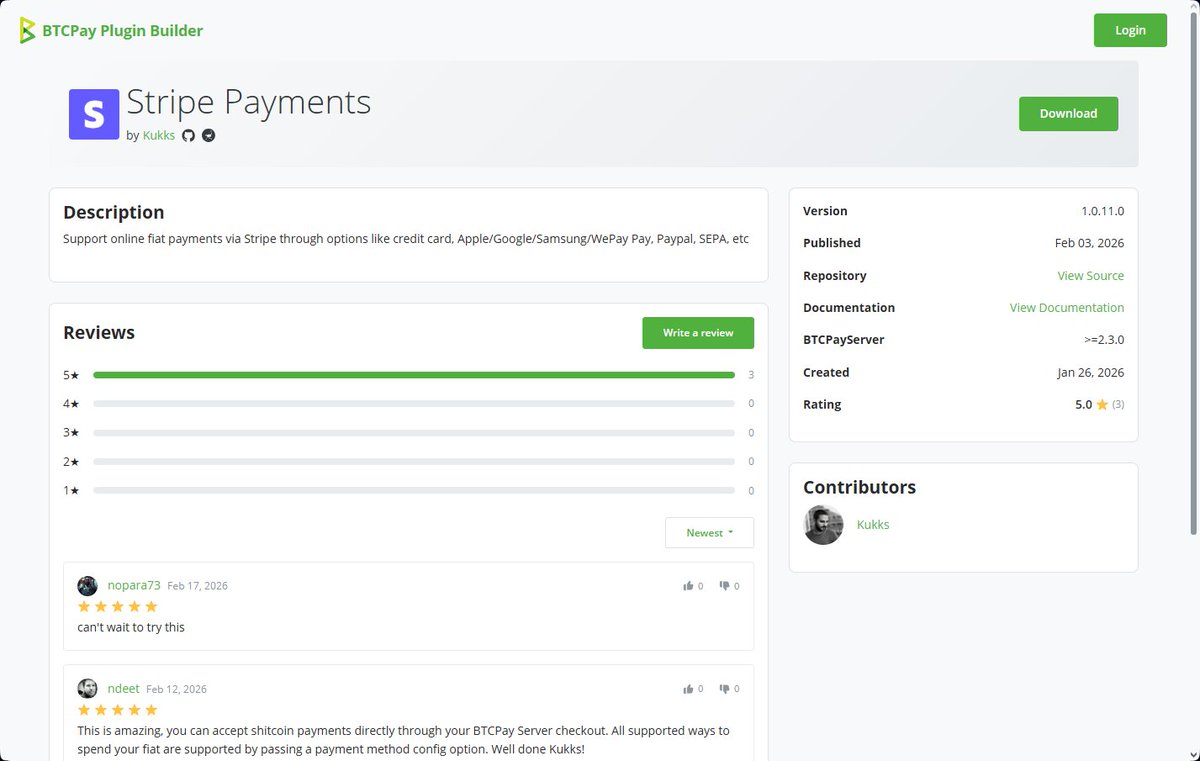Click the 4-star rating bar
Screen dimensions: 1200x761
coord(414,404)
